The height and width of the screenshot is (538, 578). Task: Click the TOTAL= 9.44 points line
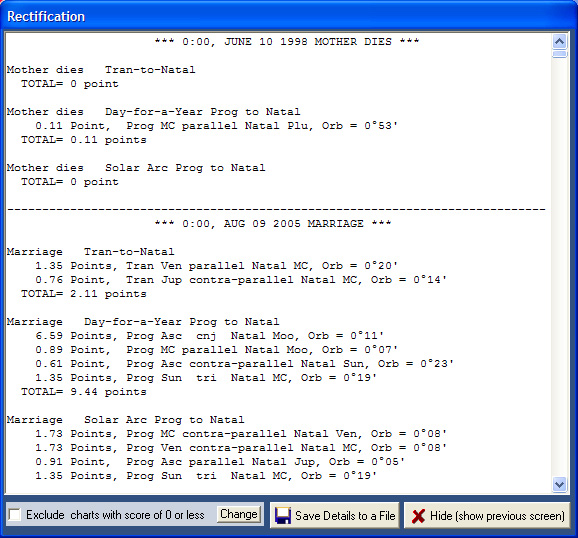point(84,392)
